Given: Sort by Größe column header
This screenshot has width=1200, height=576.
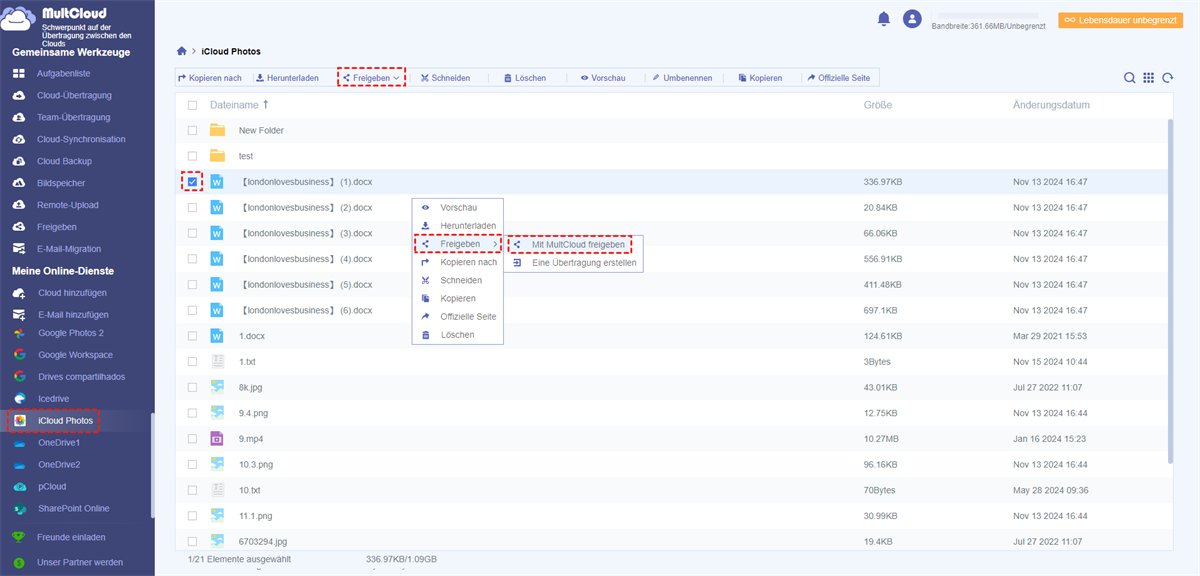Looking at the screenshot, I should pos(878,105).
